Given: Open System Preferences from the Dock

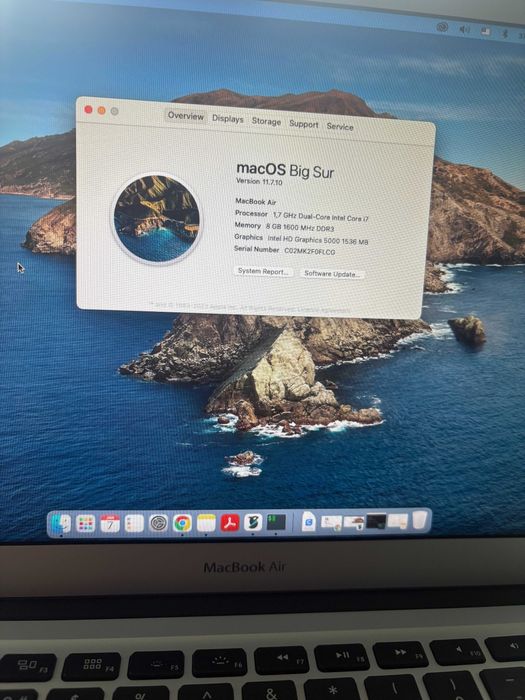Looking at the screenshot, I should pos(158,523).
